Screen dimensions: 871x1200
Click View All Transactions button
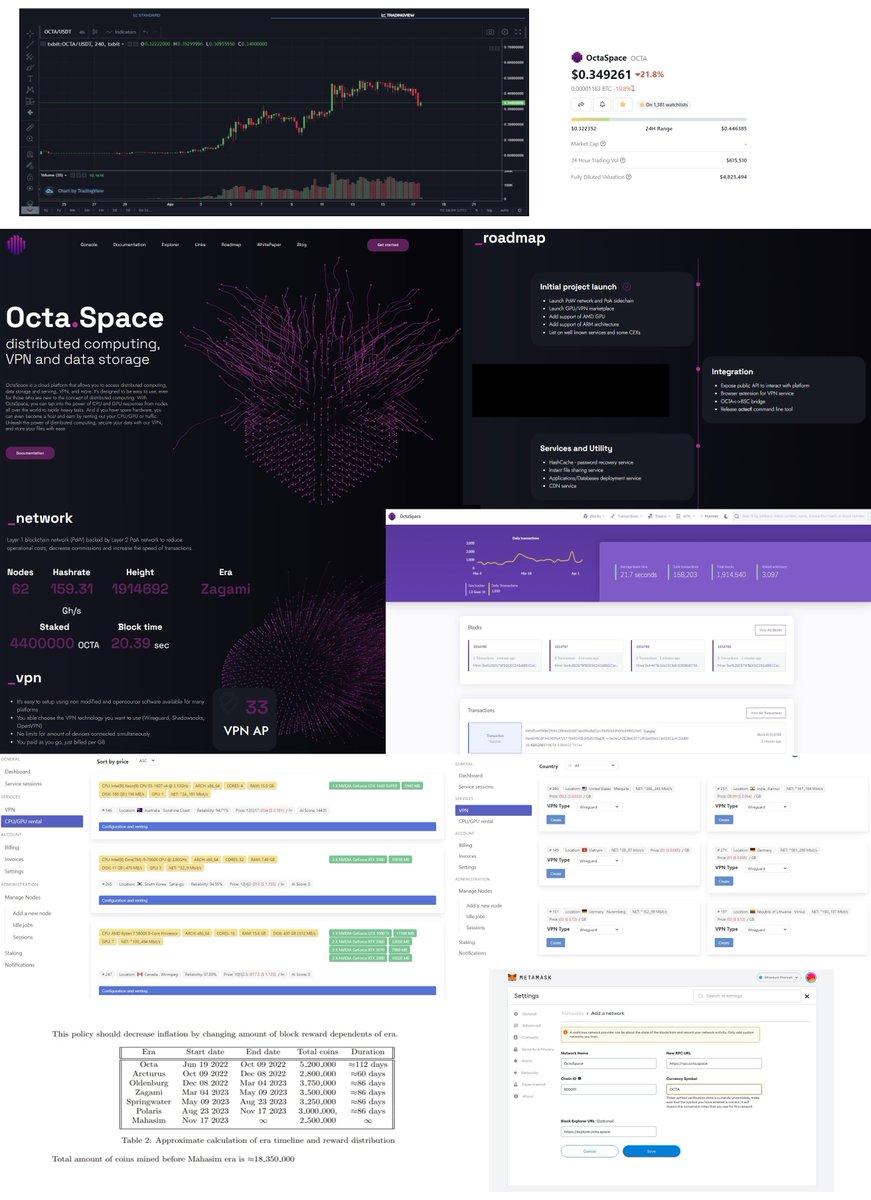point(766,713)
